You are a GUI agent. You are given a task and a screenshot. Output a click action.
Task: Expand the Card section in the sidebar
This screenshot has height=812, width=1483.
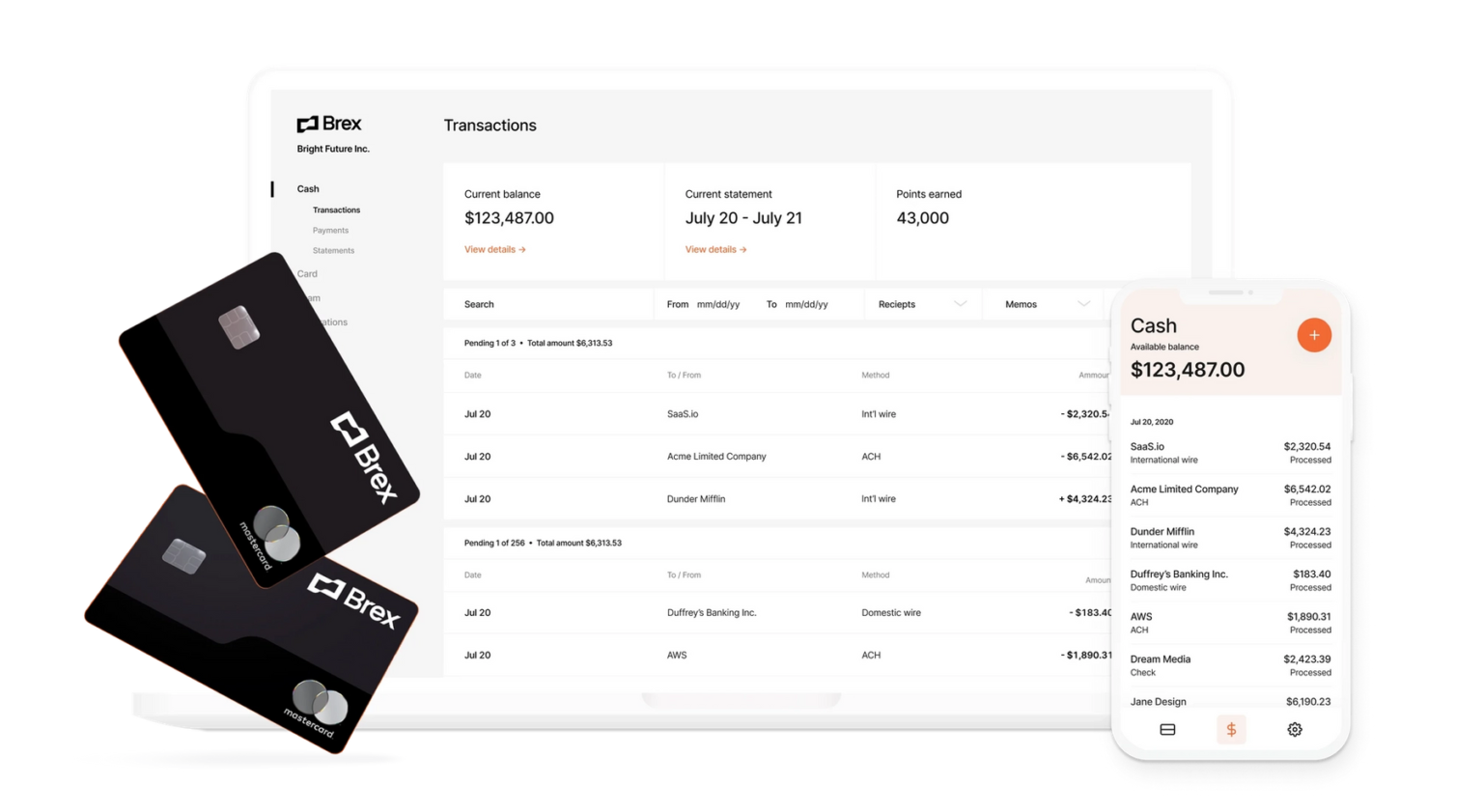pos(307,273)
